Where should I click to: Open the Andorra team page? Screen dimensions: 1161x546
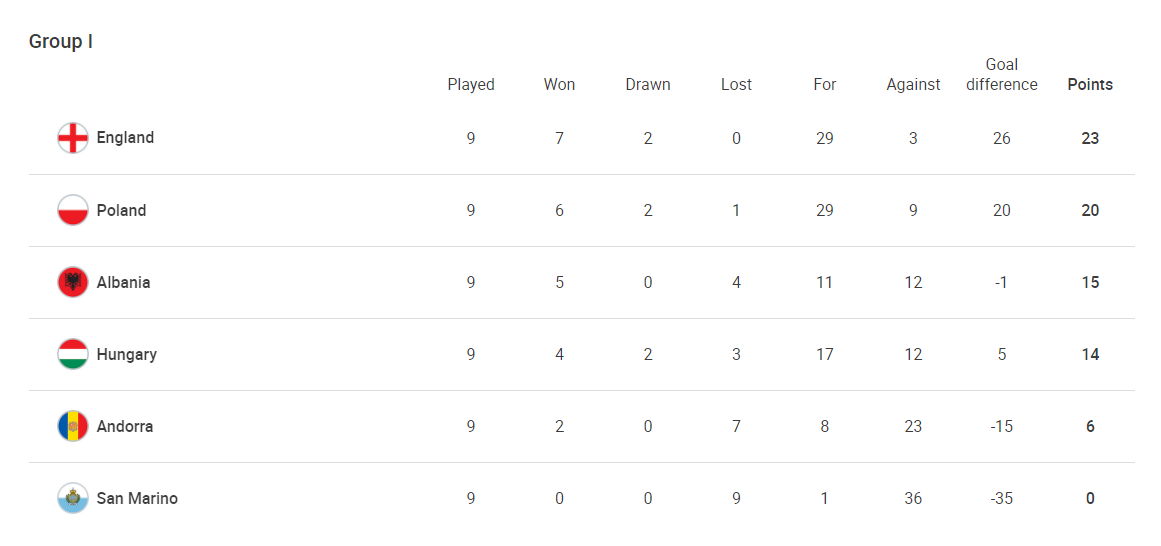click(x=125, y=426)
